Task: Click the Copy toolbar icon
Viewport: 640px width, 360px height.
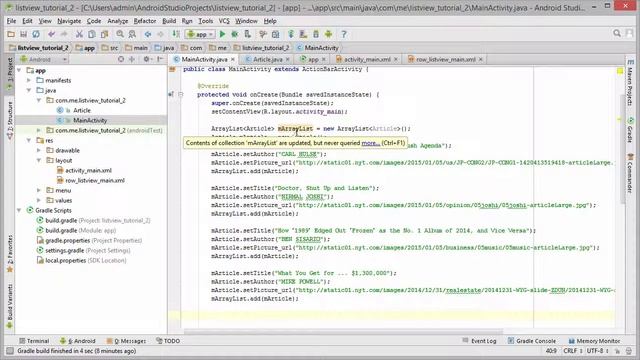Action: [x=92, y=34]
